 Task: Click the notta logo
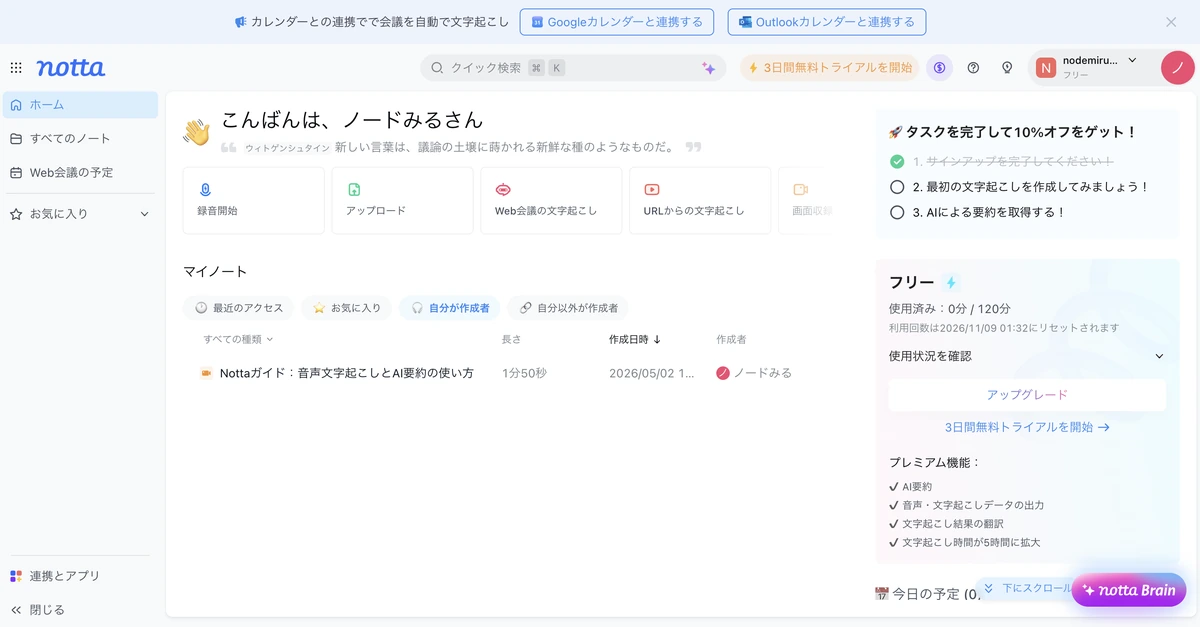coord(71,68)
